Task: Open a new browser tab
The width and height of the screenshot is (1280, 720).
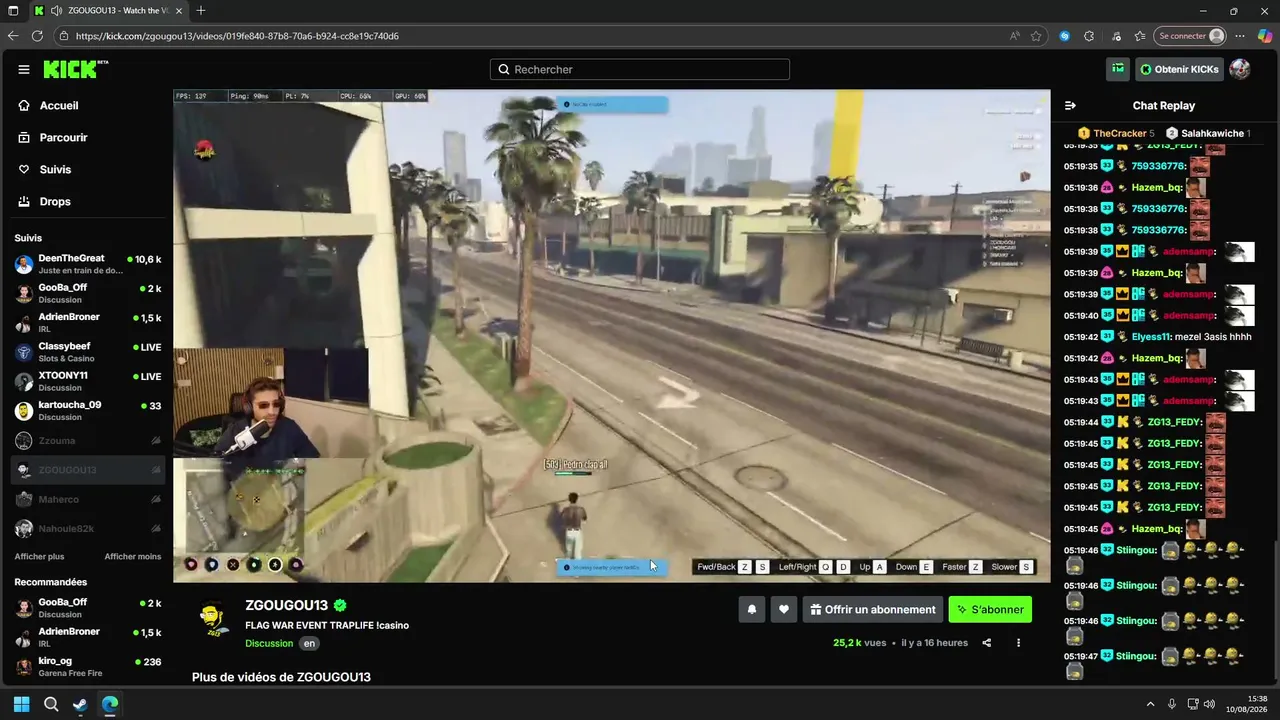Action: point(201,11)
